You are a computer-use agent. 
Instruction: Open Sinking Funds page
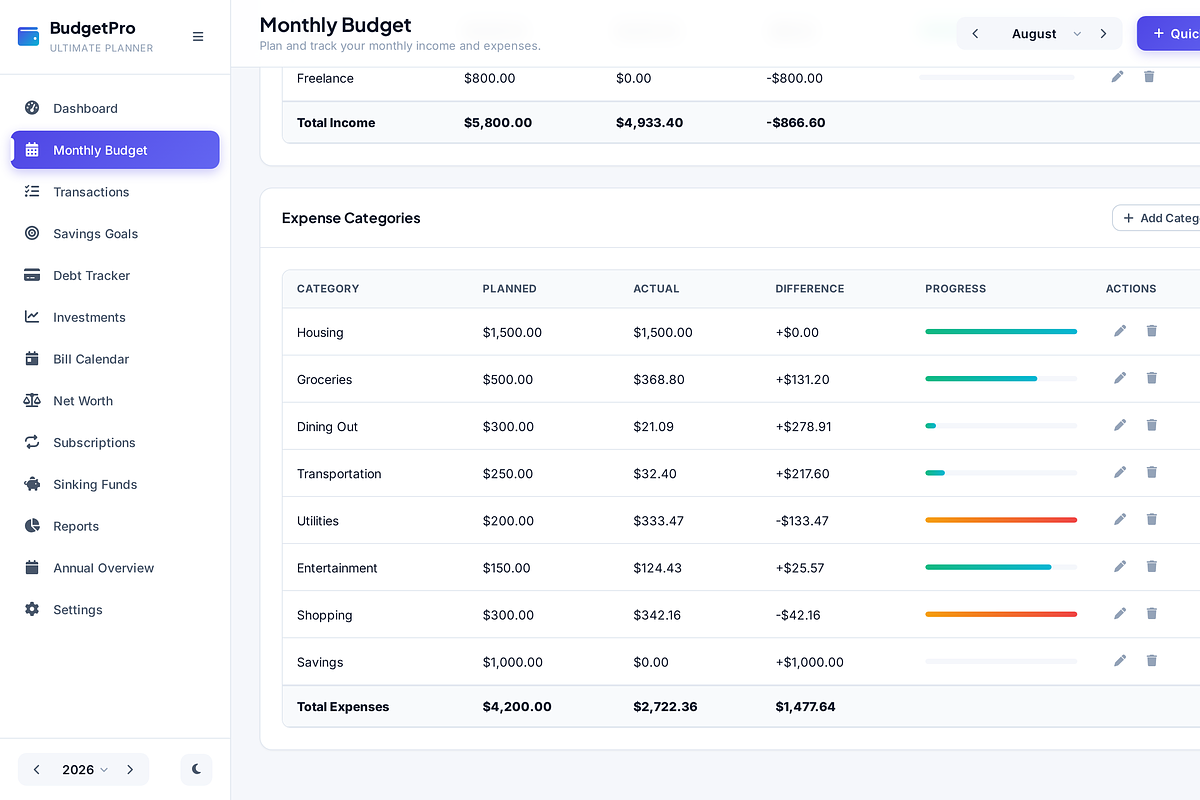[x=115, y=484]
